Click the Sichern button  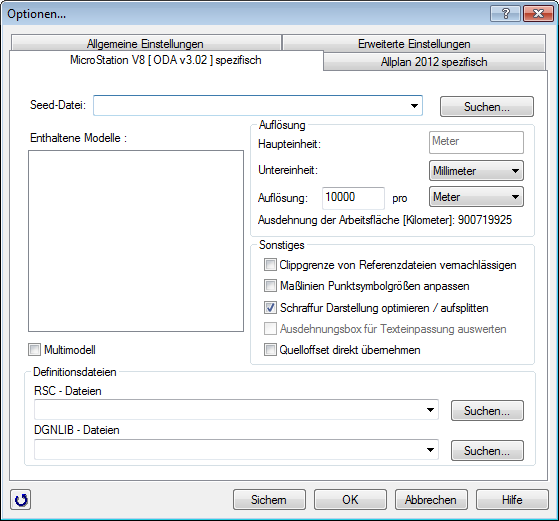269,500
